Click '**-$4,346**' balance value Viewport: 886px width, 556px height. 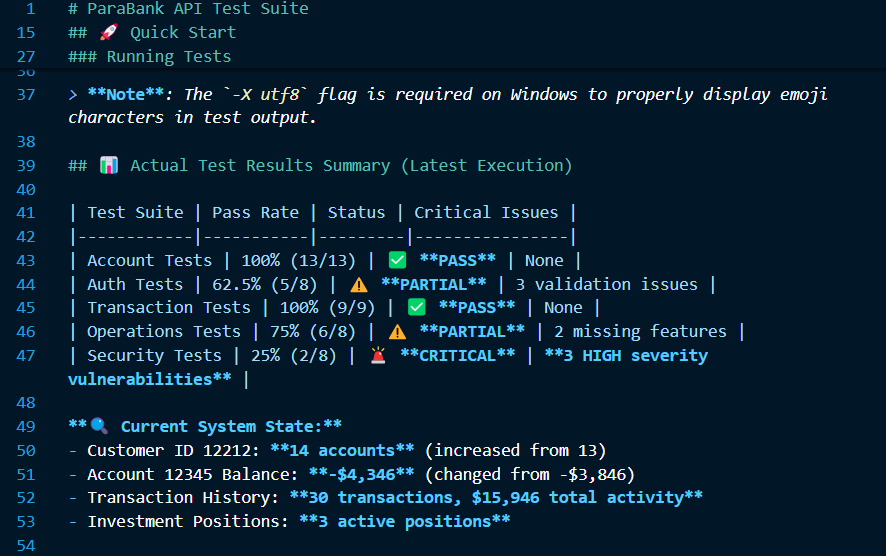click(361, 474)
